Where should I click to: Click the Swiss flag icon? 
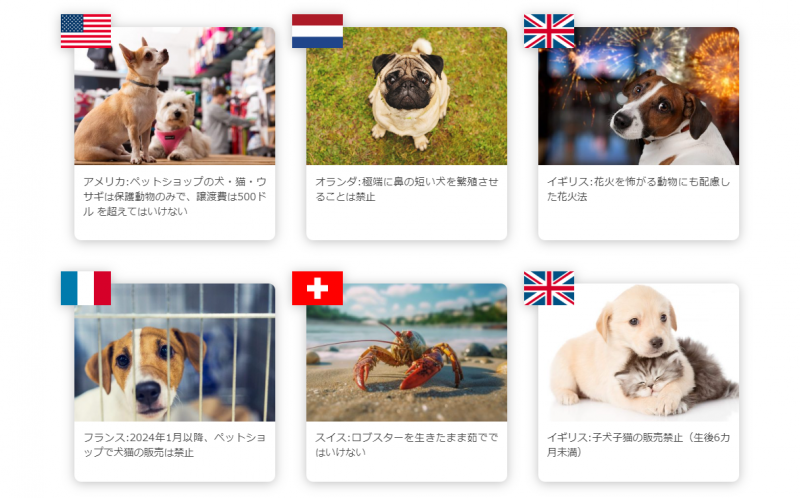coord(317,288)
